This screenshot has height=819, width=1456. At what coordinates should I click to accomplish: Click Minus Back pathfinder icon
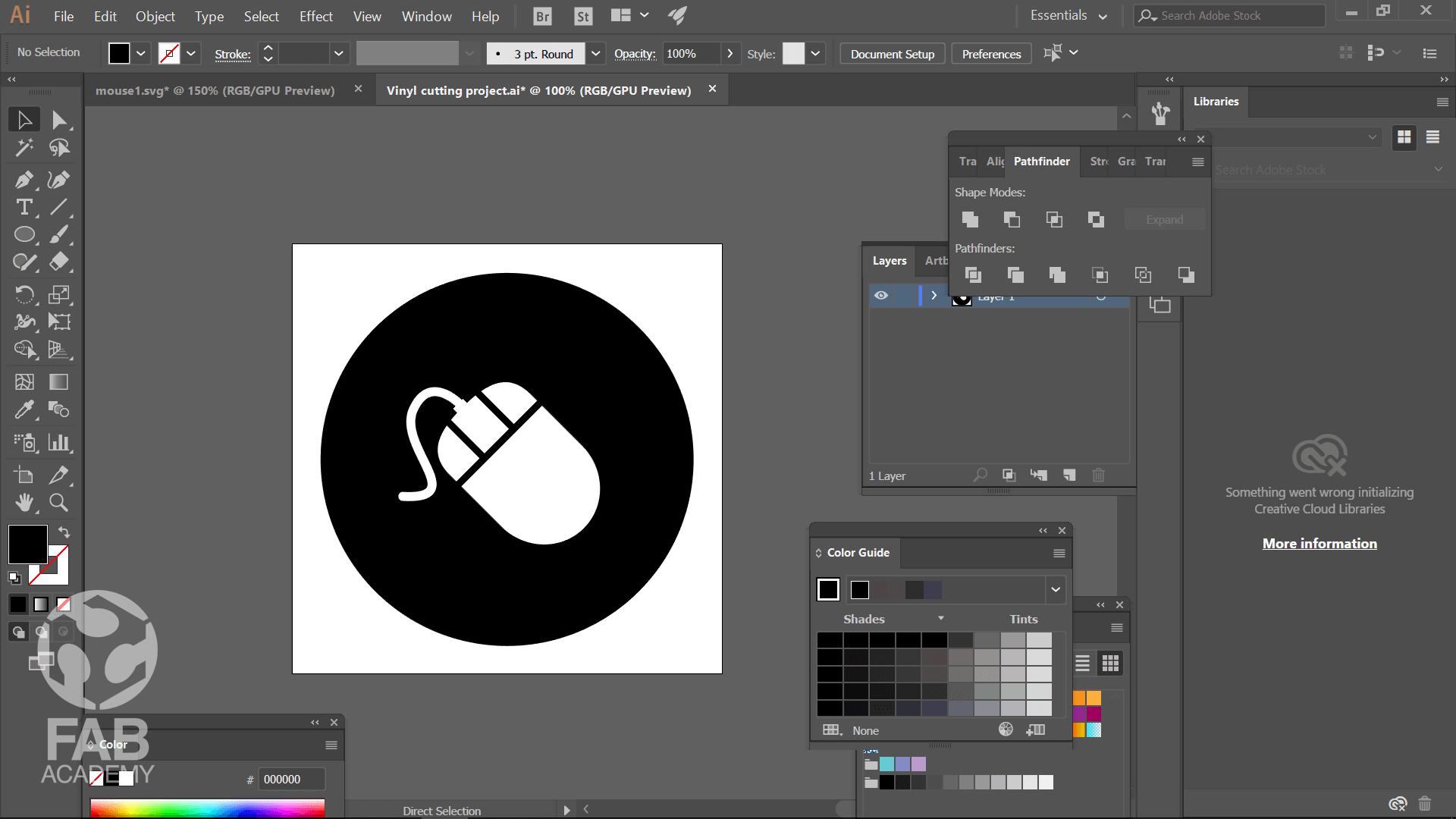(x=1186, y=275)
